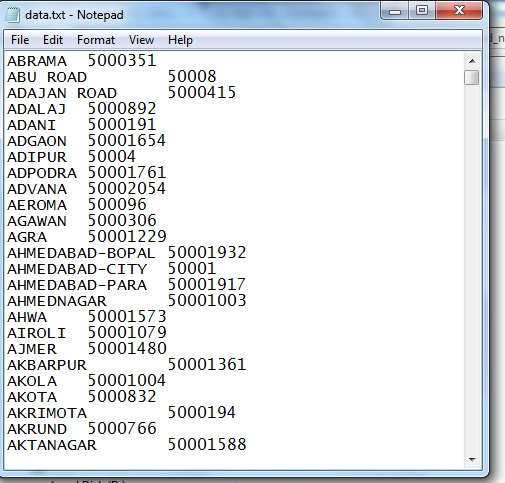This screenshot has width=505, height=483.
Task: Click the number 50001004
Action: tap(127, 381)
